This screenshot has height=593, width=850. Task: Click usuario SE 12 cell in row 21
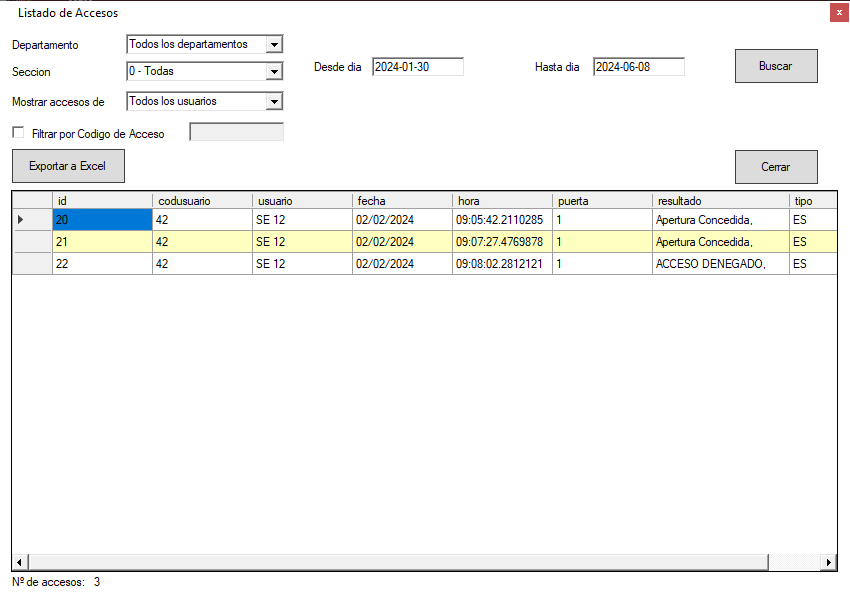click(302, 242)
